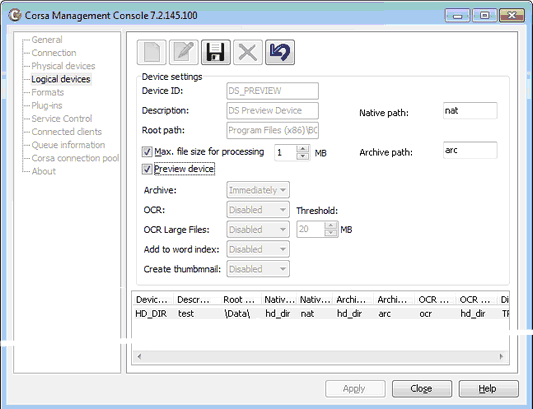Screen dimensions: 533x409
Task: Select General in the navigation tree
Action: click(x=47, y=40)
